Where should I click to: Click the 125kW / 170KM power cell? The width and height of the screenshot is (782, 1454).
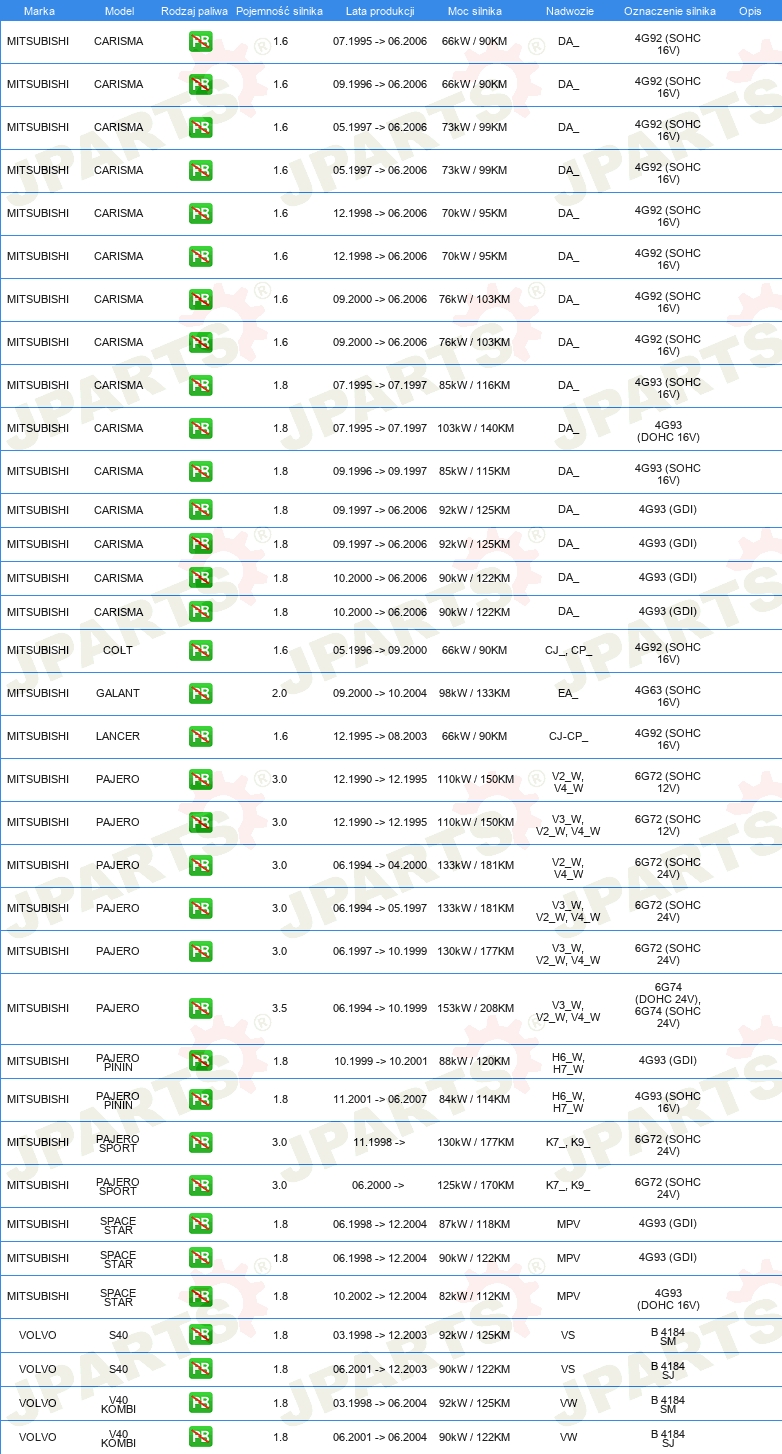tap(474, 1185)
